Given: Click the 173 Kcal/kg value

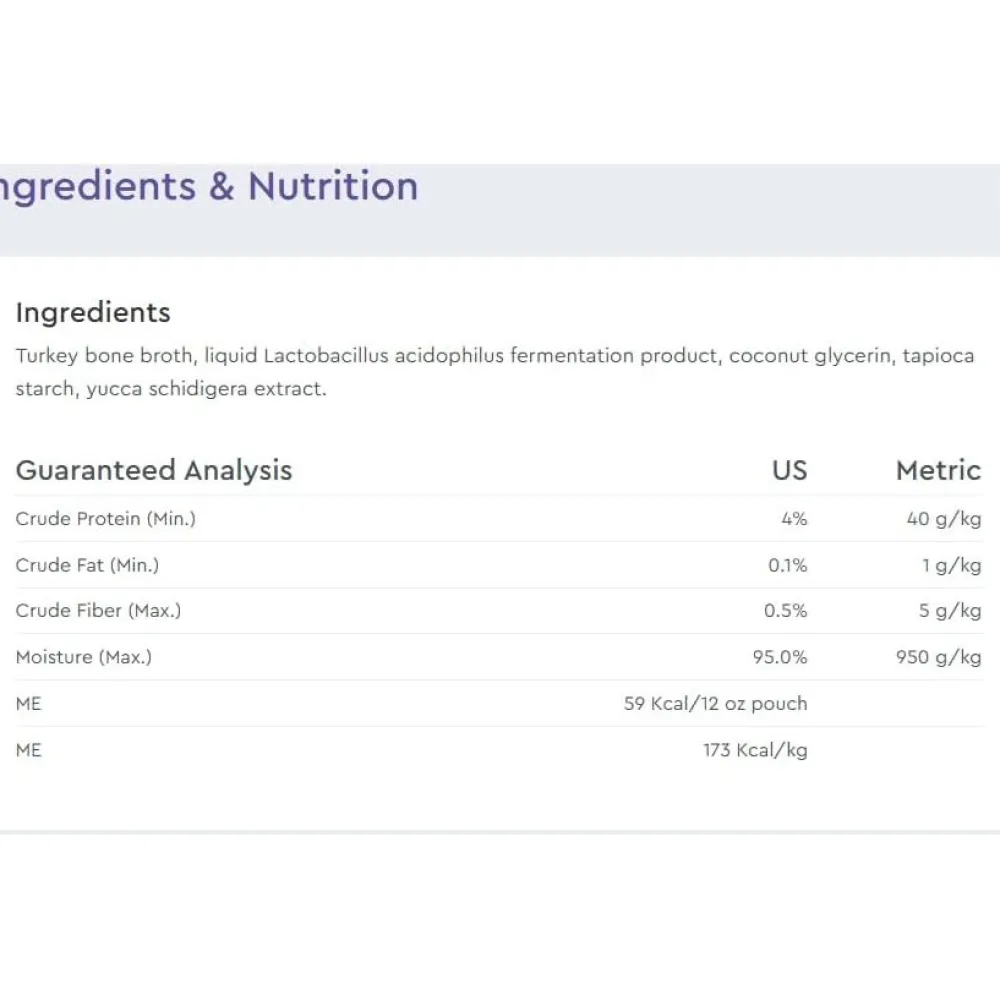Looking at the screenshot, I should (x=755, y=750).
